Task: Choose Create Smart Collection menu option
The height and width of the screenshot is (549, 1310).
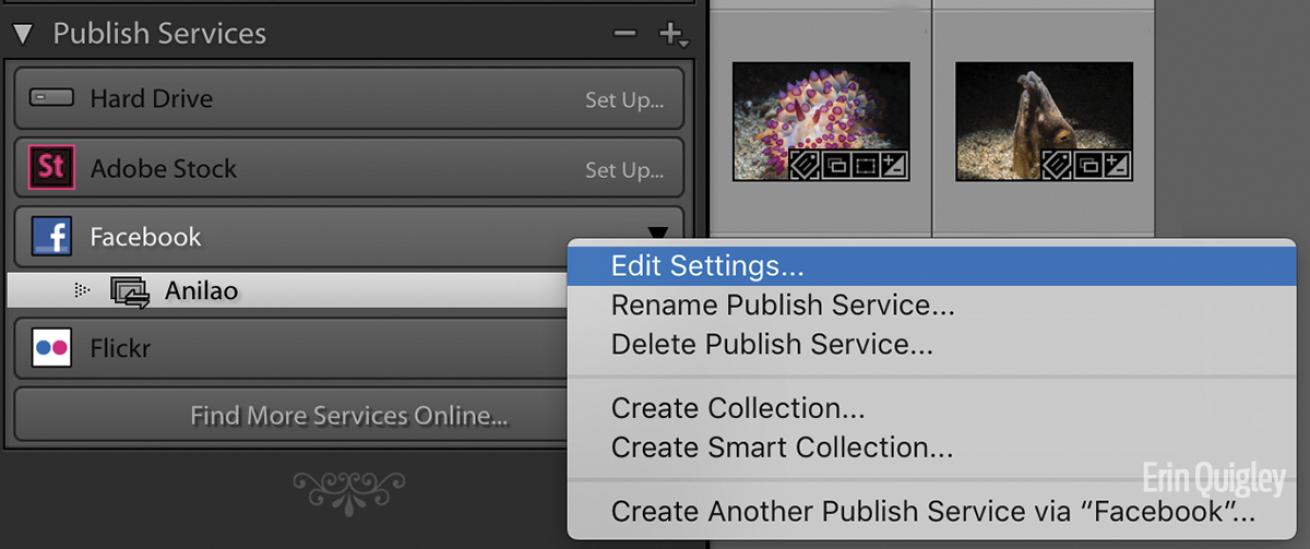Action: [x=781, y=447]
